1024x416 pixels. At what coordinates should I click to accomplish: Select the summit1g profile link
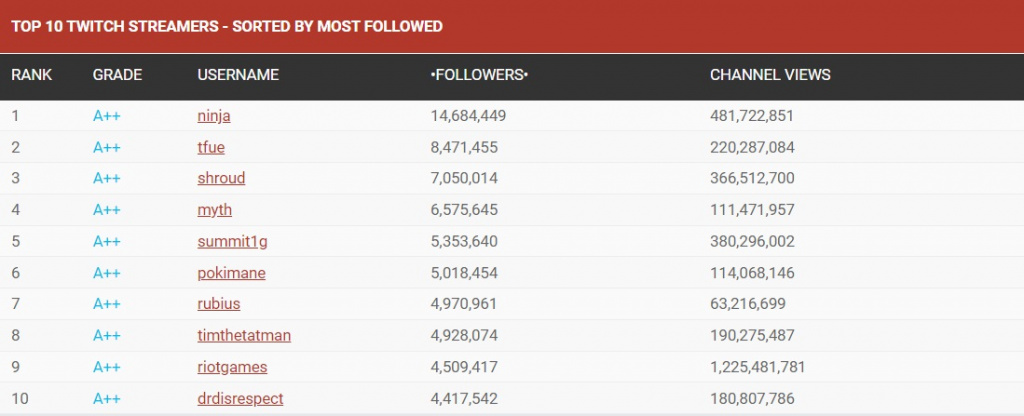(232, 242)
